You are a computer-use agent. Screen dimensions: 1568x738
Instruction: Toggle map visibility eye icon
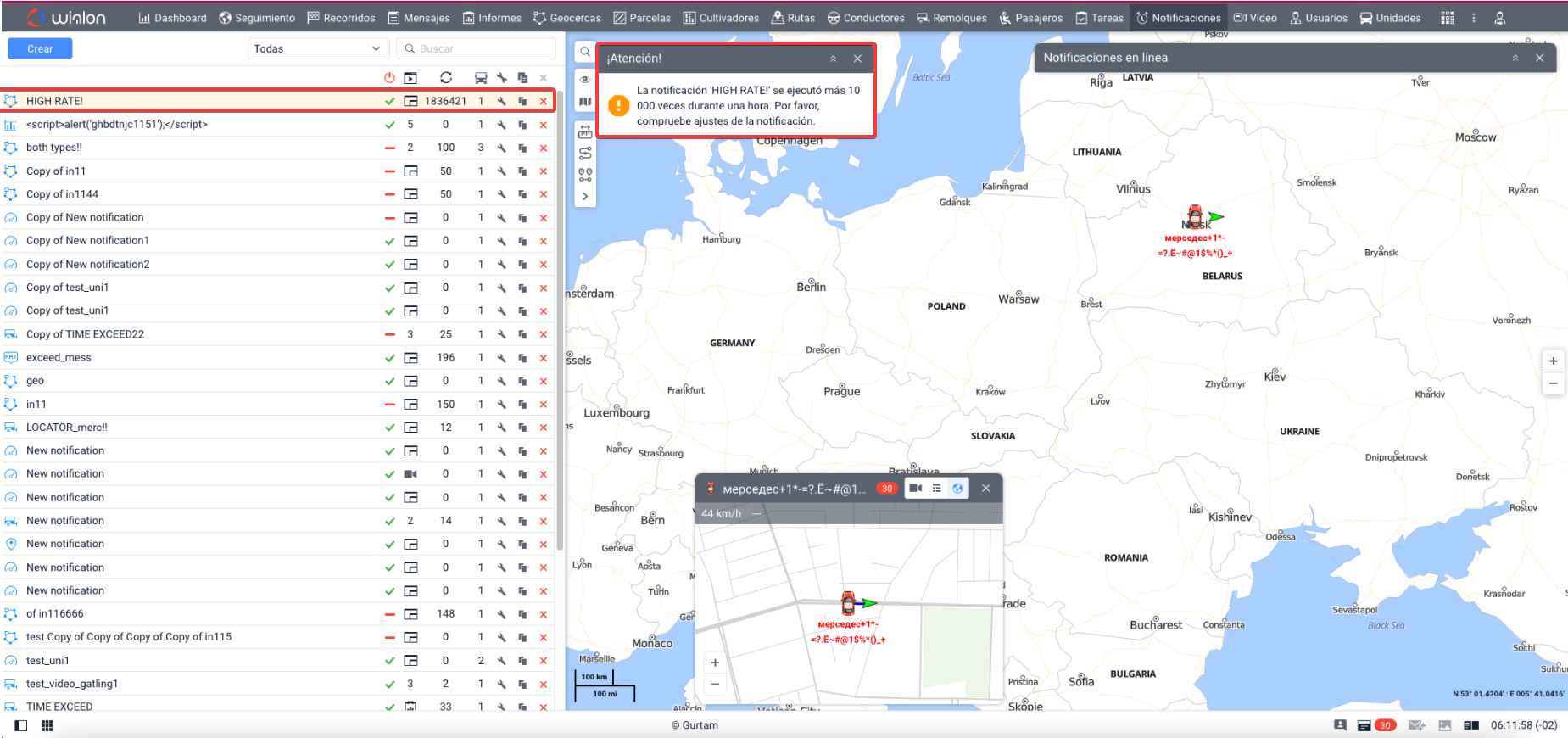pyautogui.click(x=585, y=79)
